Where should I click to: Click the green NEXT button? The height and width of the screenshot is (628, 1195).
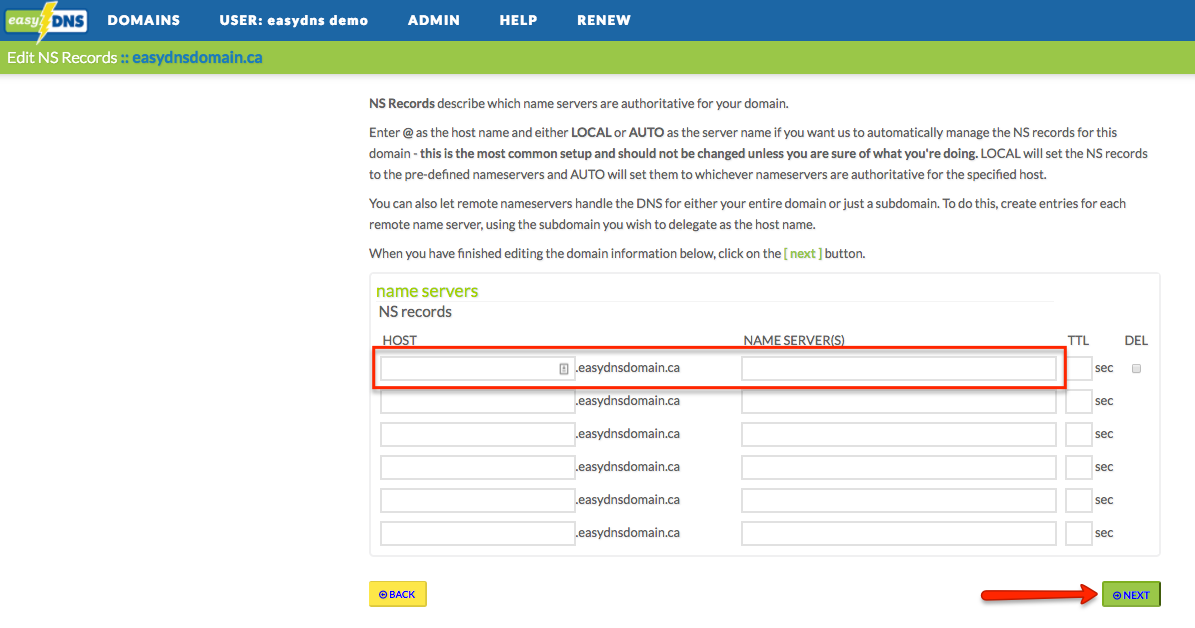(x=1131, y=594)
